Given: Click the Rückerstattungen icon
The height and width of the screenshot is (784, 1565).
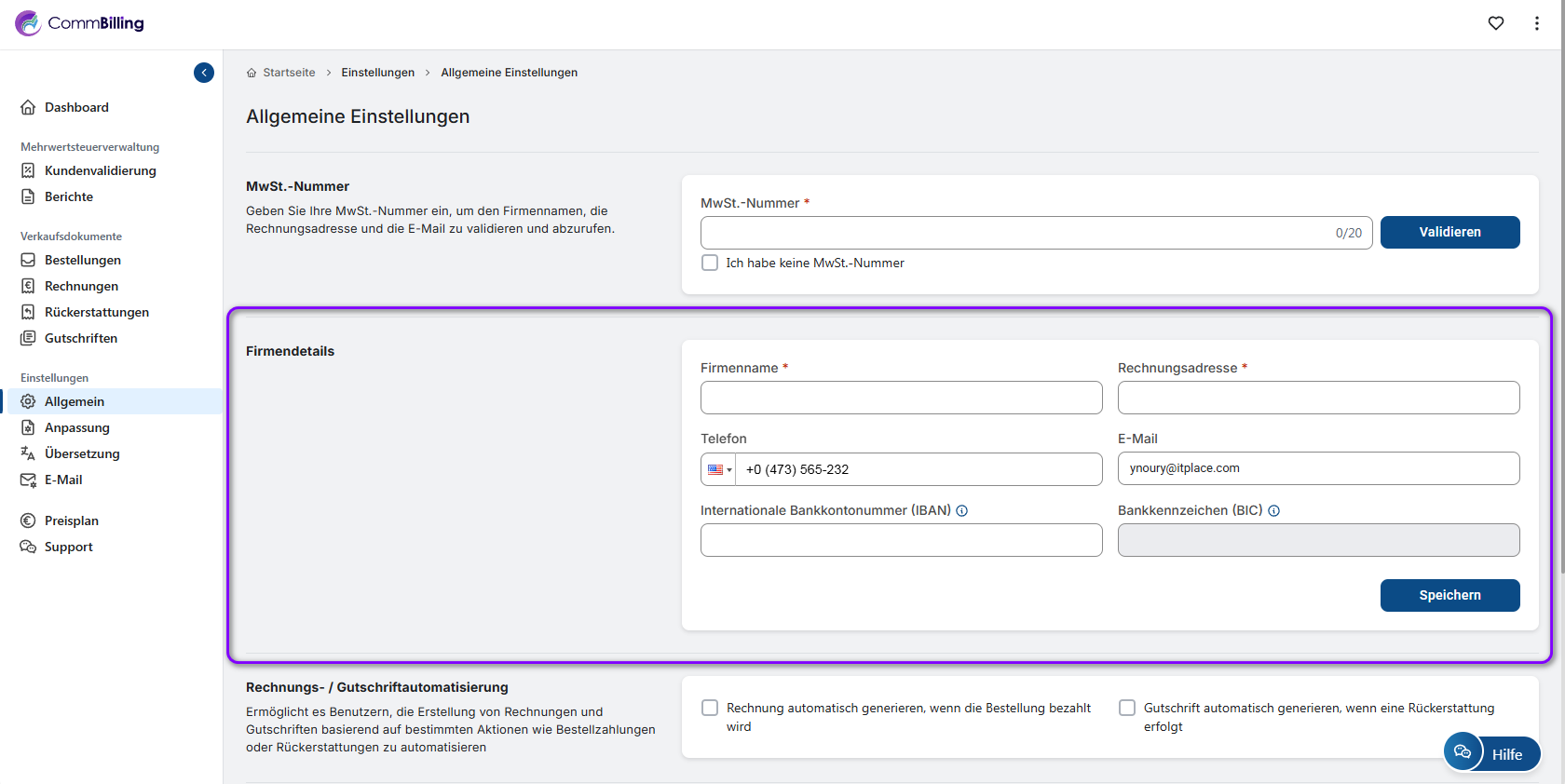Looking at the screenshot, I should (28, 312).
